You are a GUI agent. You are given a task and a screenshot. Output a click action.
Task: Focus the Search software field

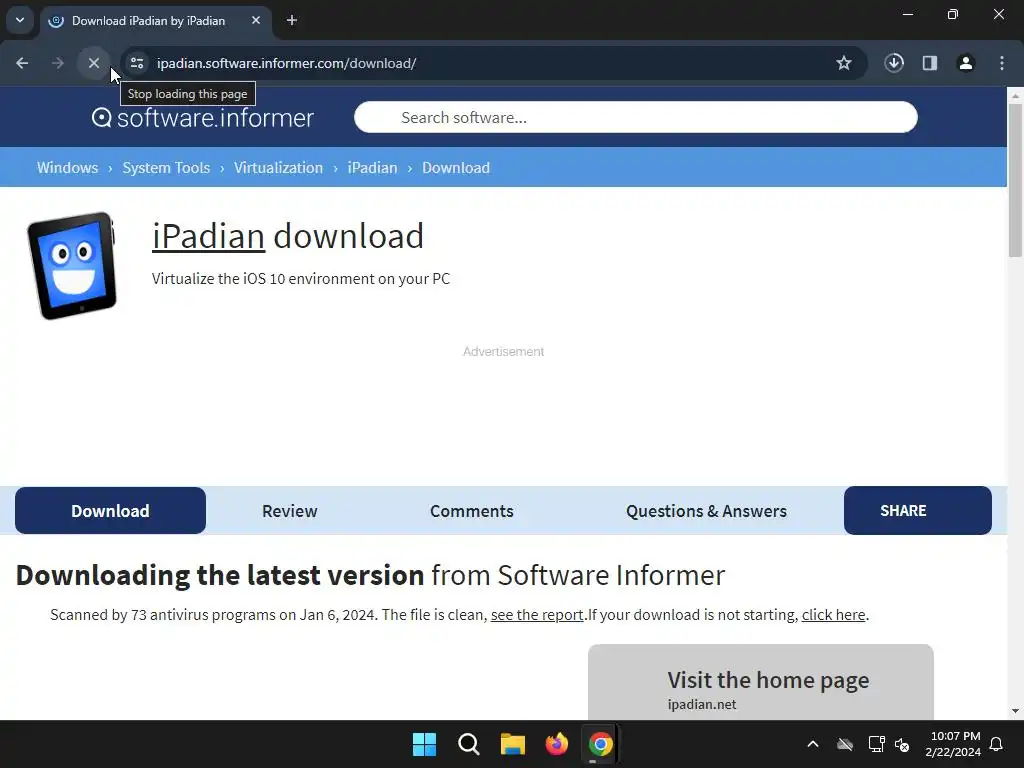(x=635, y=118)
